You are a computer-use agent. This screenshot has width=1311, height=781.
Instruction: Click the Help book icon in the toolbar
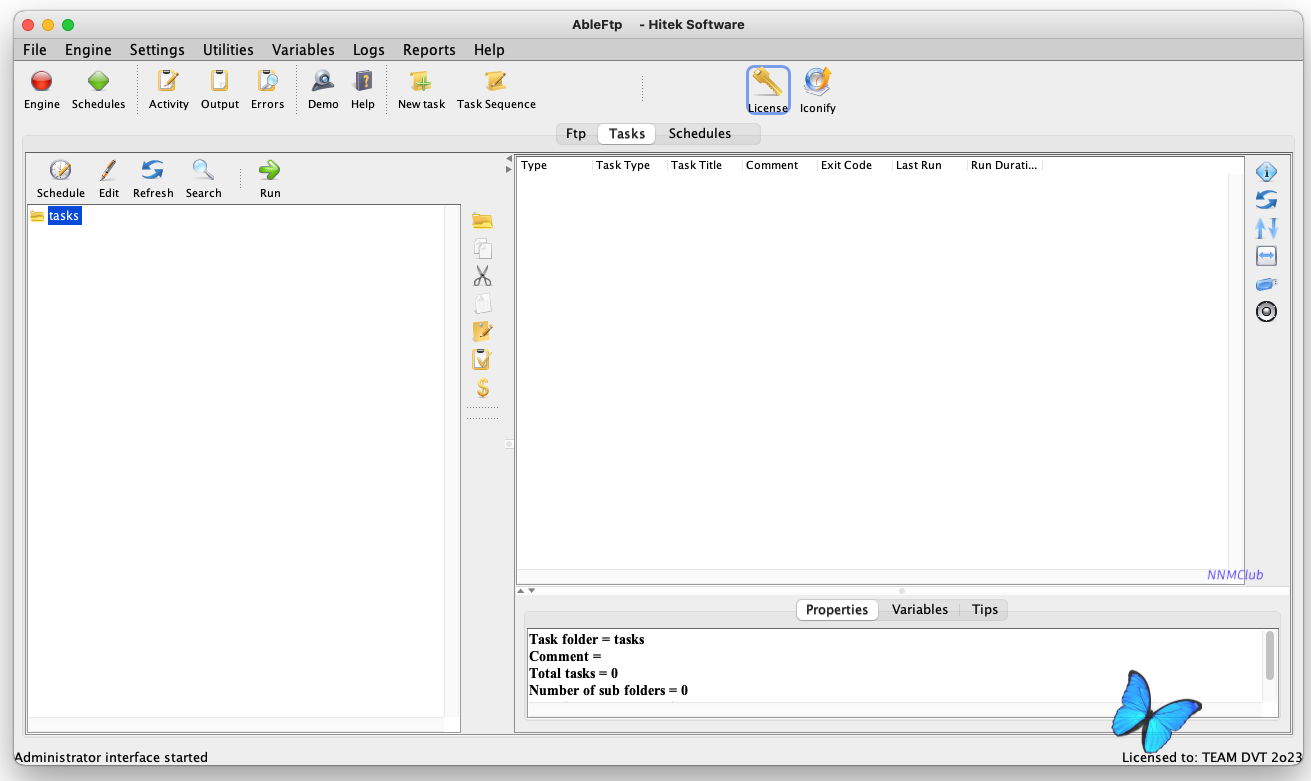tap(363, 82)
